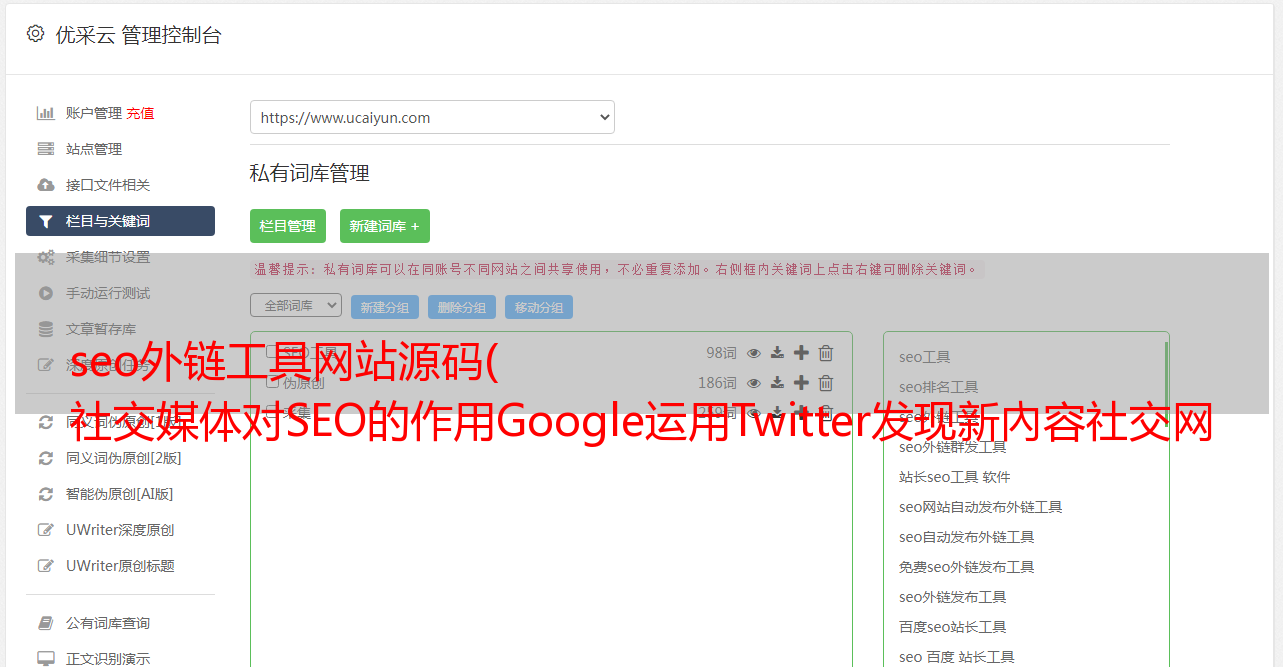The height and width of the screenshot is (667, 1283).
Task: Add keywords to the 98词 library
Action: coord(801,353)
